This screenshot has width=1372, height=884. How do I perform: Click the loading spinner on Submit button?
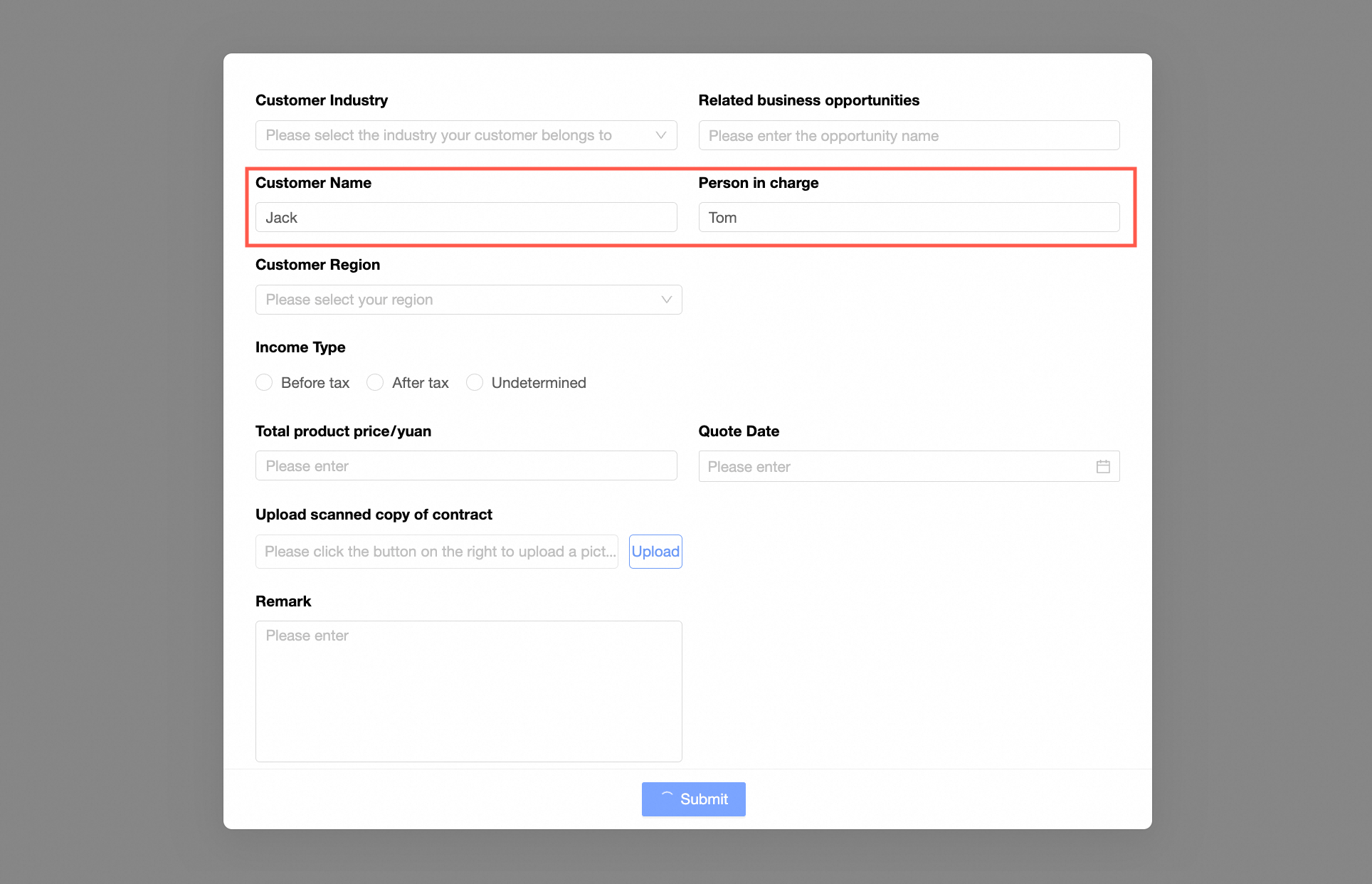[x=667, y=797]
